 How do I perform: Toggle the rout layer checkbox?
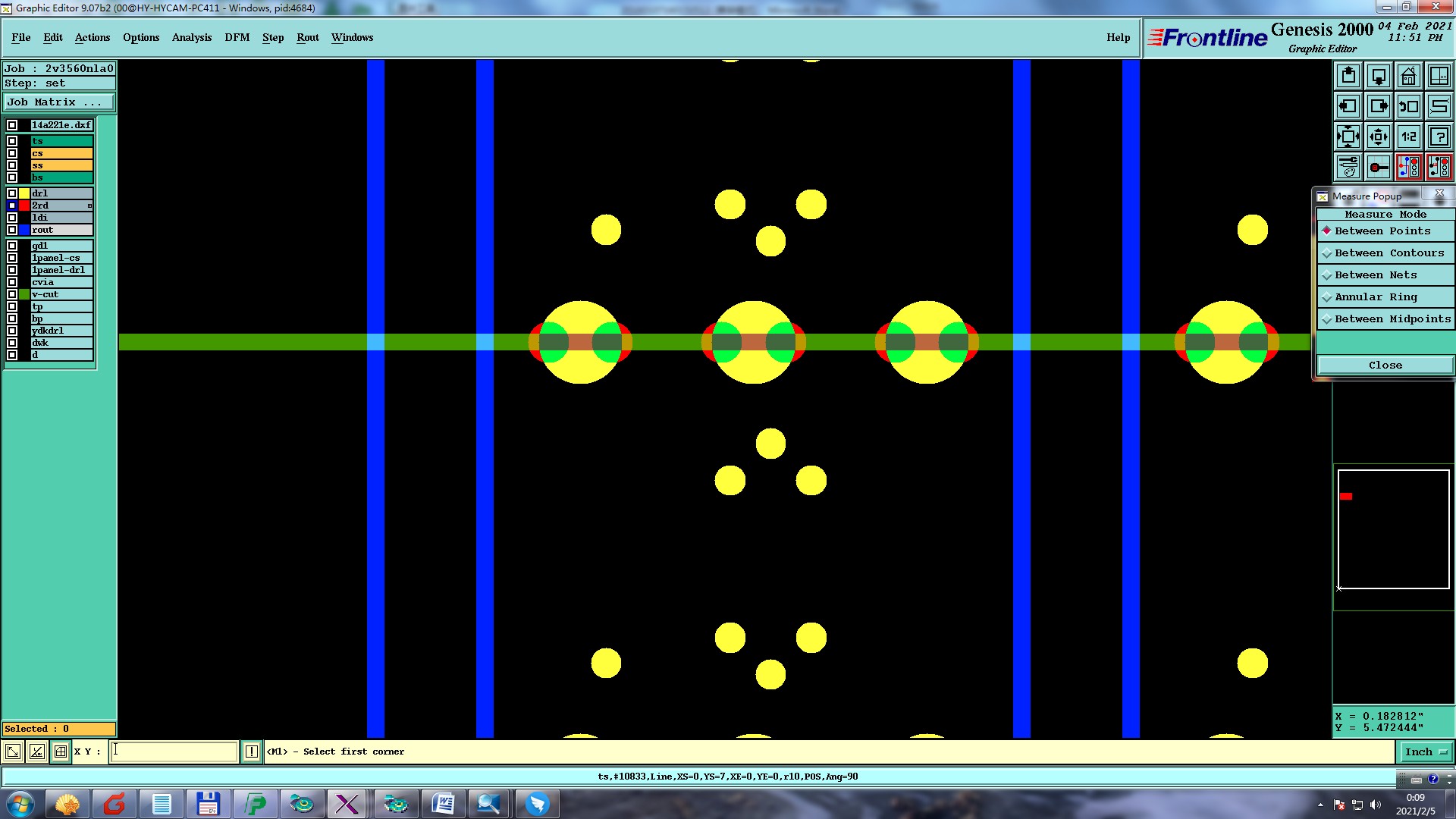tap(12, 230)
